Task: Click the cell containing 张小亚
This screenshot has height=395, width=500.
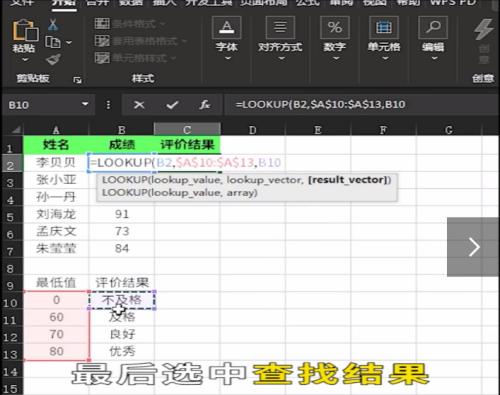Action: tap(56, 180)
